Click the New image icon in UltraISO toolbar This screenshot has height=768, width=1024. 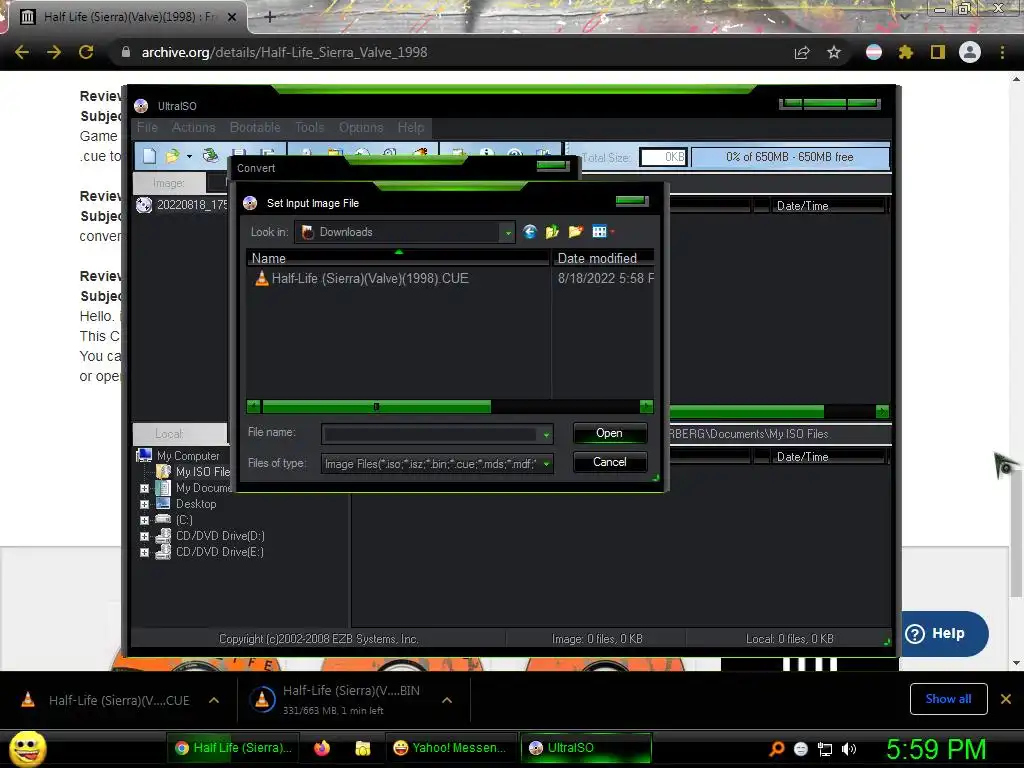[x=150, y=155]
